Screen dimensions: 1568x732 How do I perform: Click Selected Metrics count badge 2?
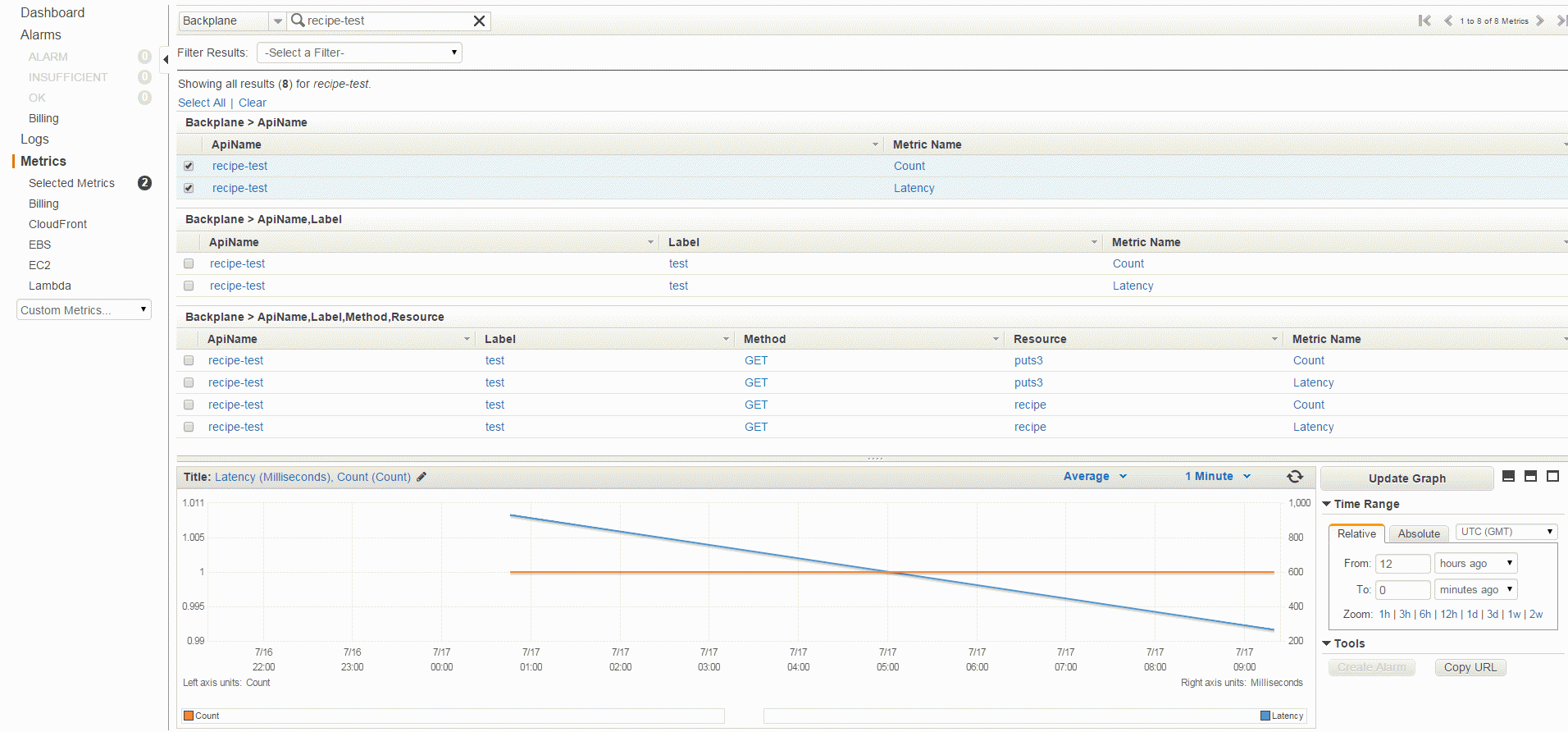145,183
